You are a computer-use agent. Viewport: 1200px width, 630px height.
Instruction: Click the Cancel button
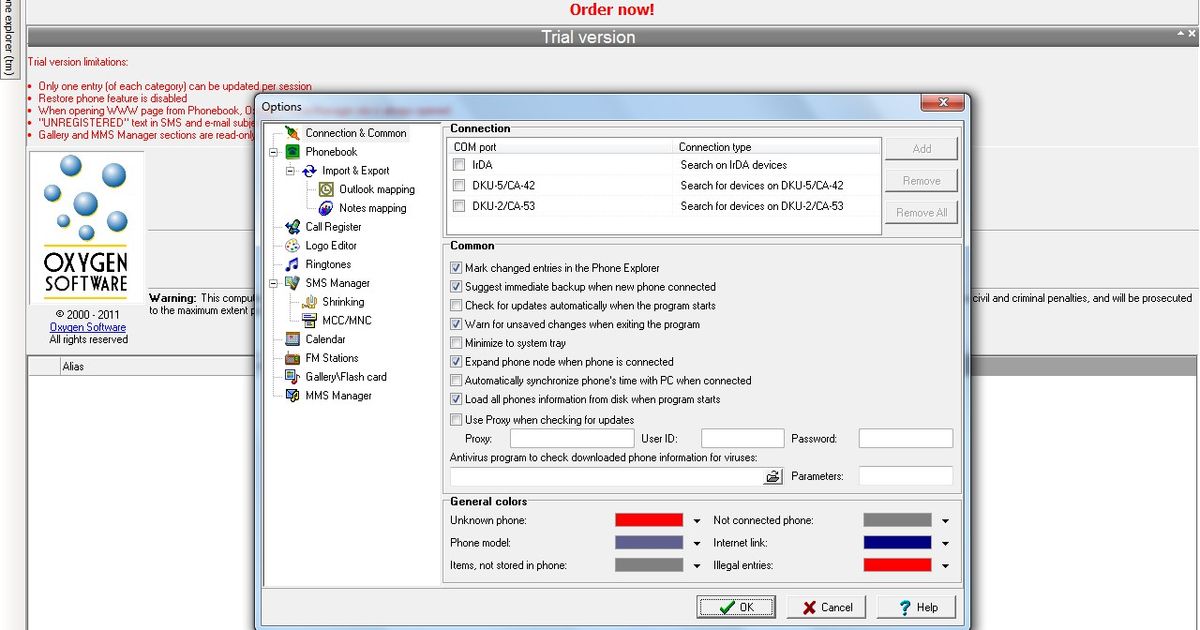[826, 607]
